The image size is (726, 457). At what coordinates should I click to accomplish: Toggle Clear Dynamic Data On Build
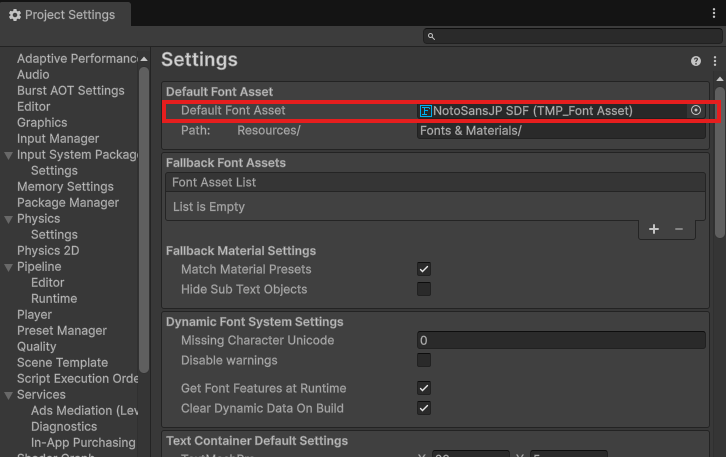click(x=424, y=408)
